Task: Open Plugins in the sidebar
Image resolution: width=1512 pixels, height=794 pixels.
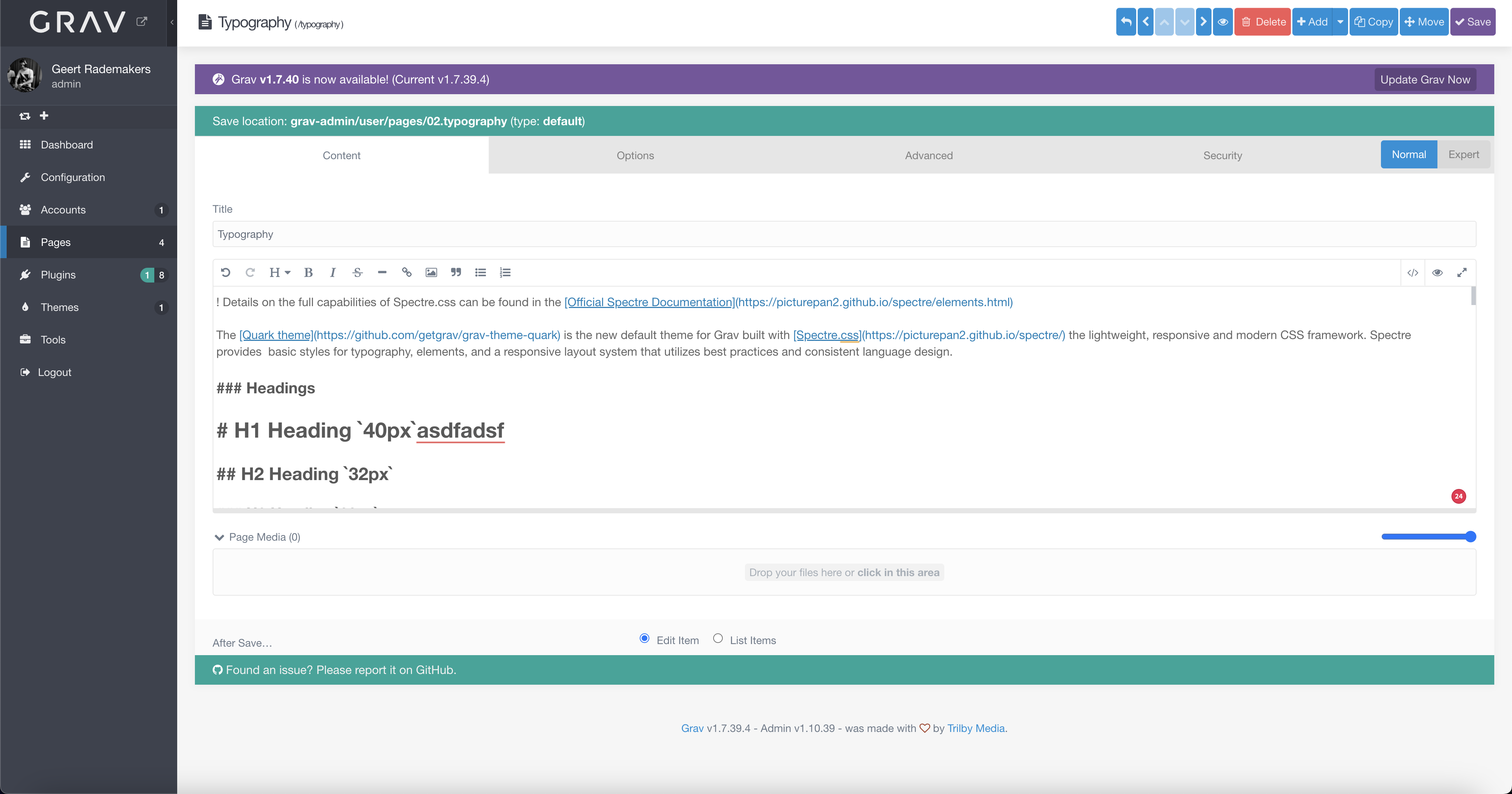Action: pyautogui.click(x=58, y=275)
